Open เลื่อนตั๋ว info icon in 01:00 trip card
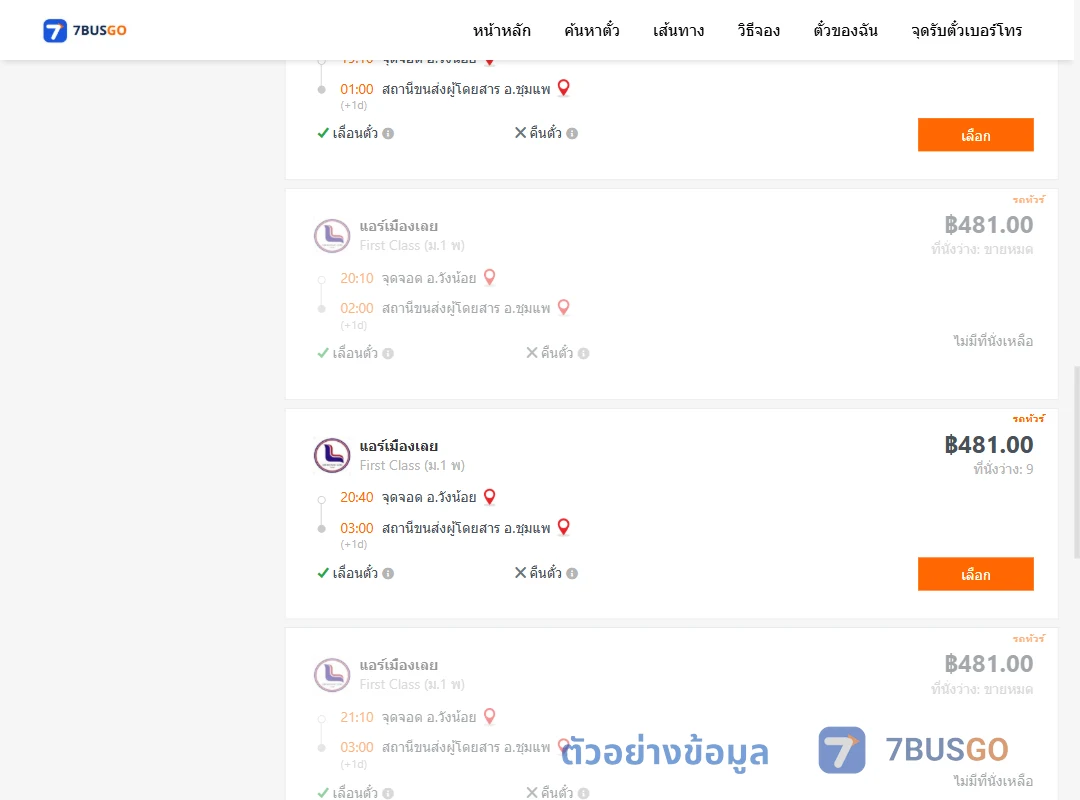Viewport: 1080px width, 800px height. pyautogui.click(x=388, y=134)
